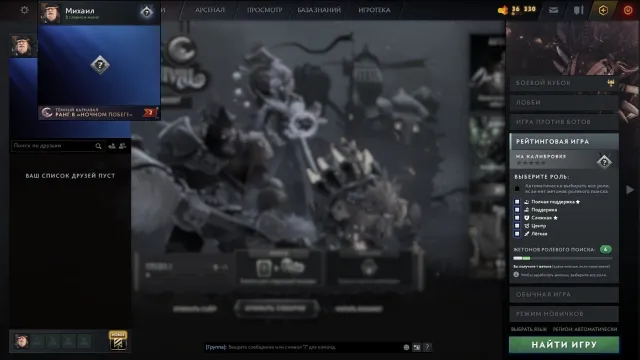Click the Найти игру button
The height and width of the screenshot is (360, 640).
[564, 345]
